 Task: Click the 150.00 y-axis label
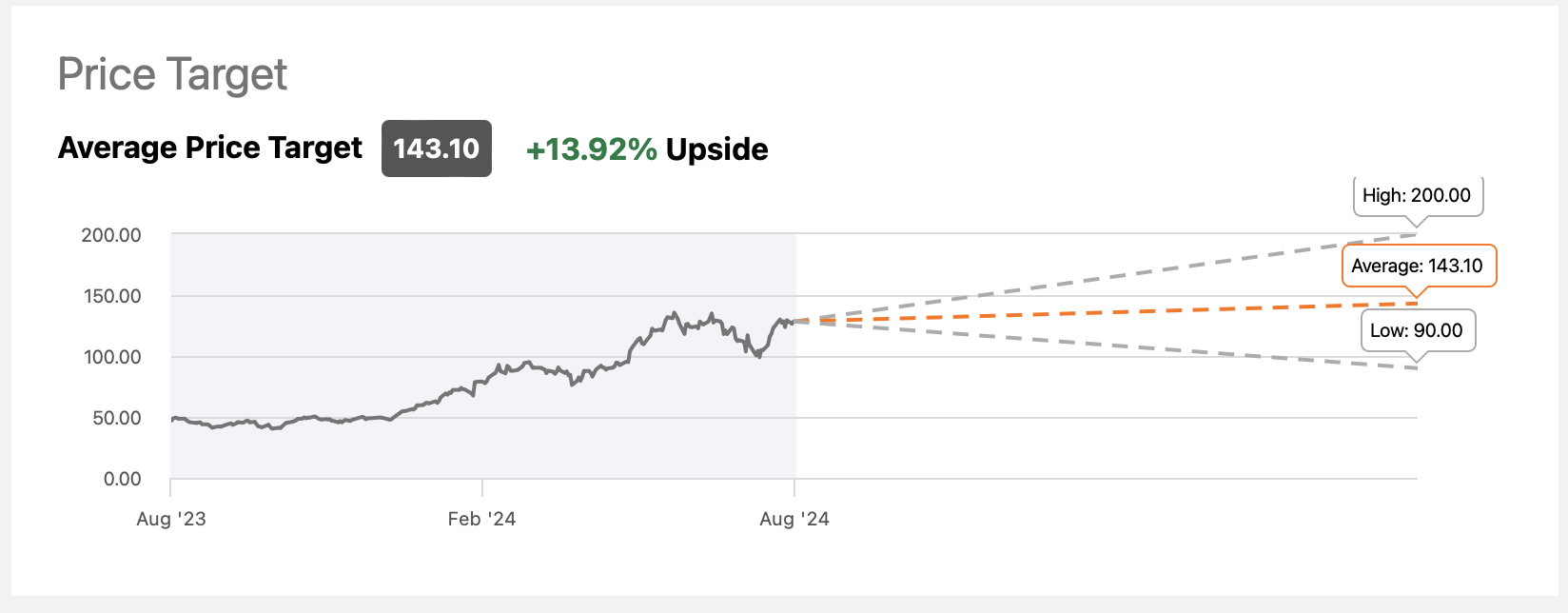(111, 296)
